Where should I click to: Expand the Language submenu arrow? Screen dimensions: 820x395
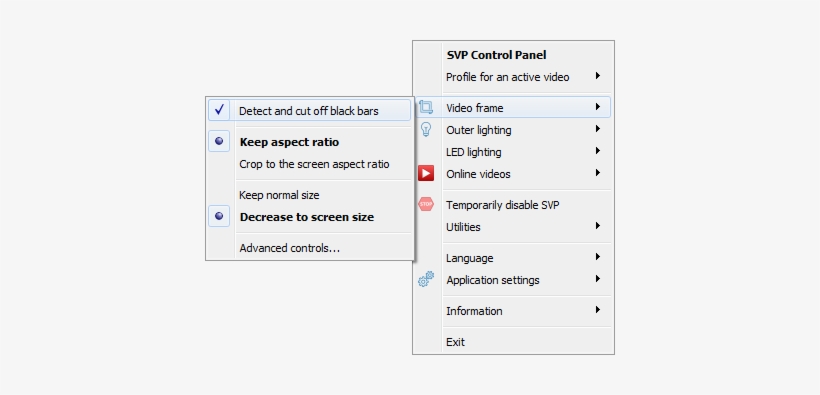(x=597, y=257)
